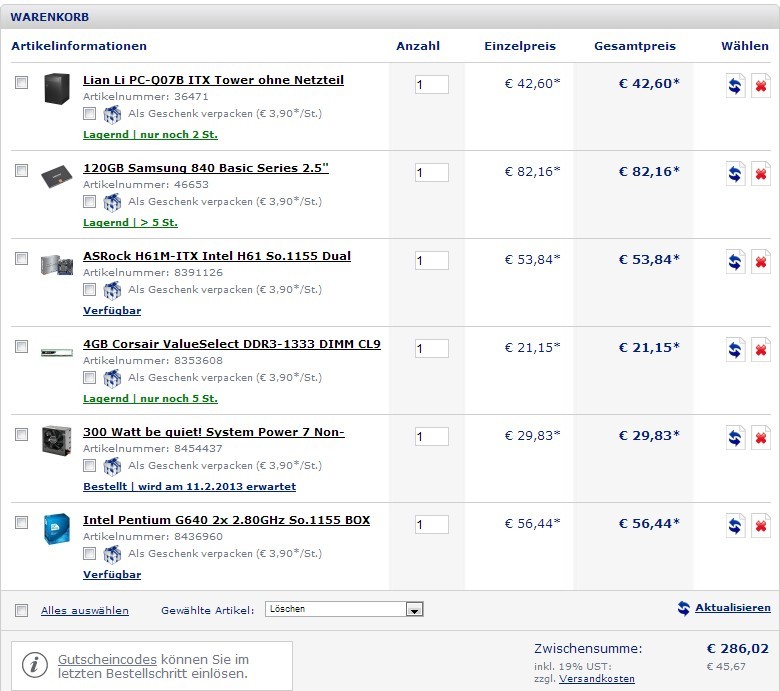
Task: Click gift box icon under Corsair ValueSelect
Action: [x=112, y=379]
